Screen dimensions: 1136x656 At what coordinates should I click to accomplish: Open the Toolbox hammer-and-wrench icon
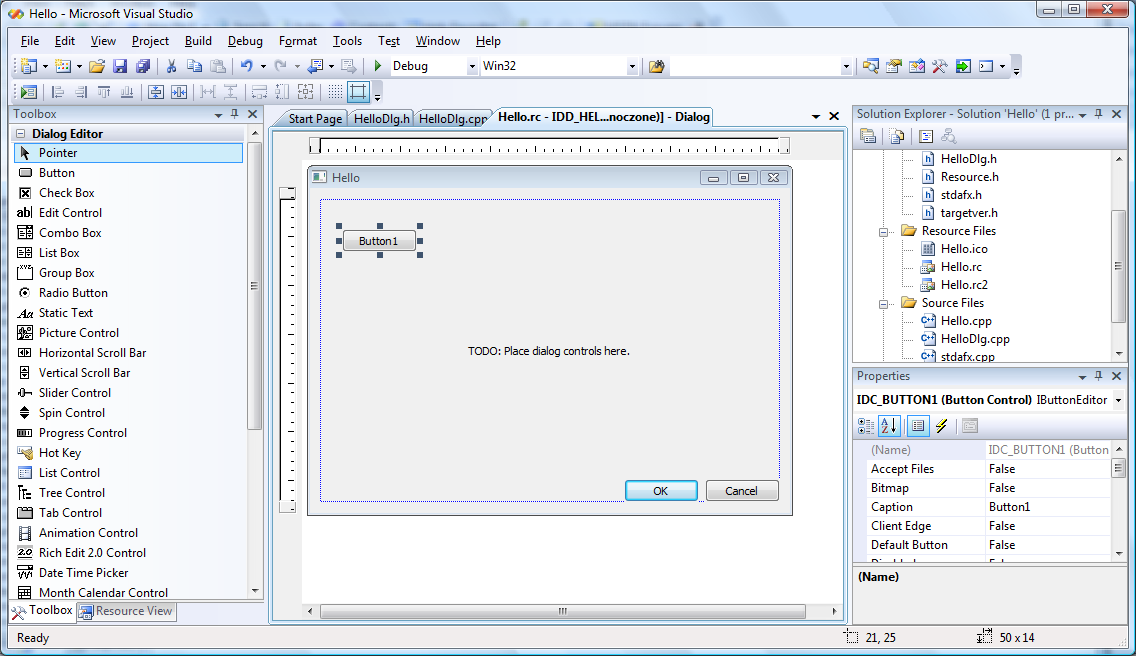tap(940, 67)
